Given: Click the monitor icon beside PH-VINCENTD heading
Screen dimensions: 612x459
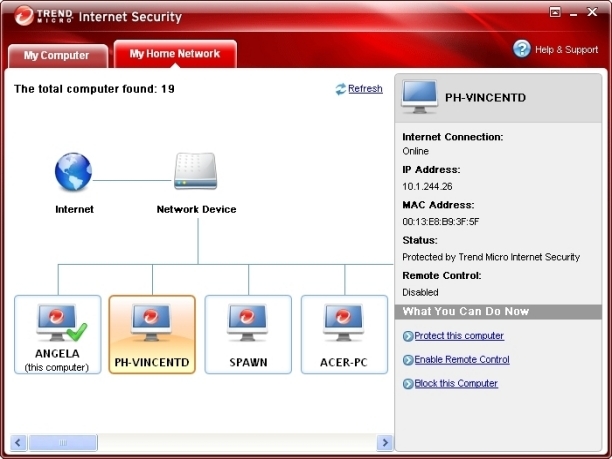Looking at the screenshot, I should pyautogui.click(x=420, y=97).
